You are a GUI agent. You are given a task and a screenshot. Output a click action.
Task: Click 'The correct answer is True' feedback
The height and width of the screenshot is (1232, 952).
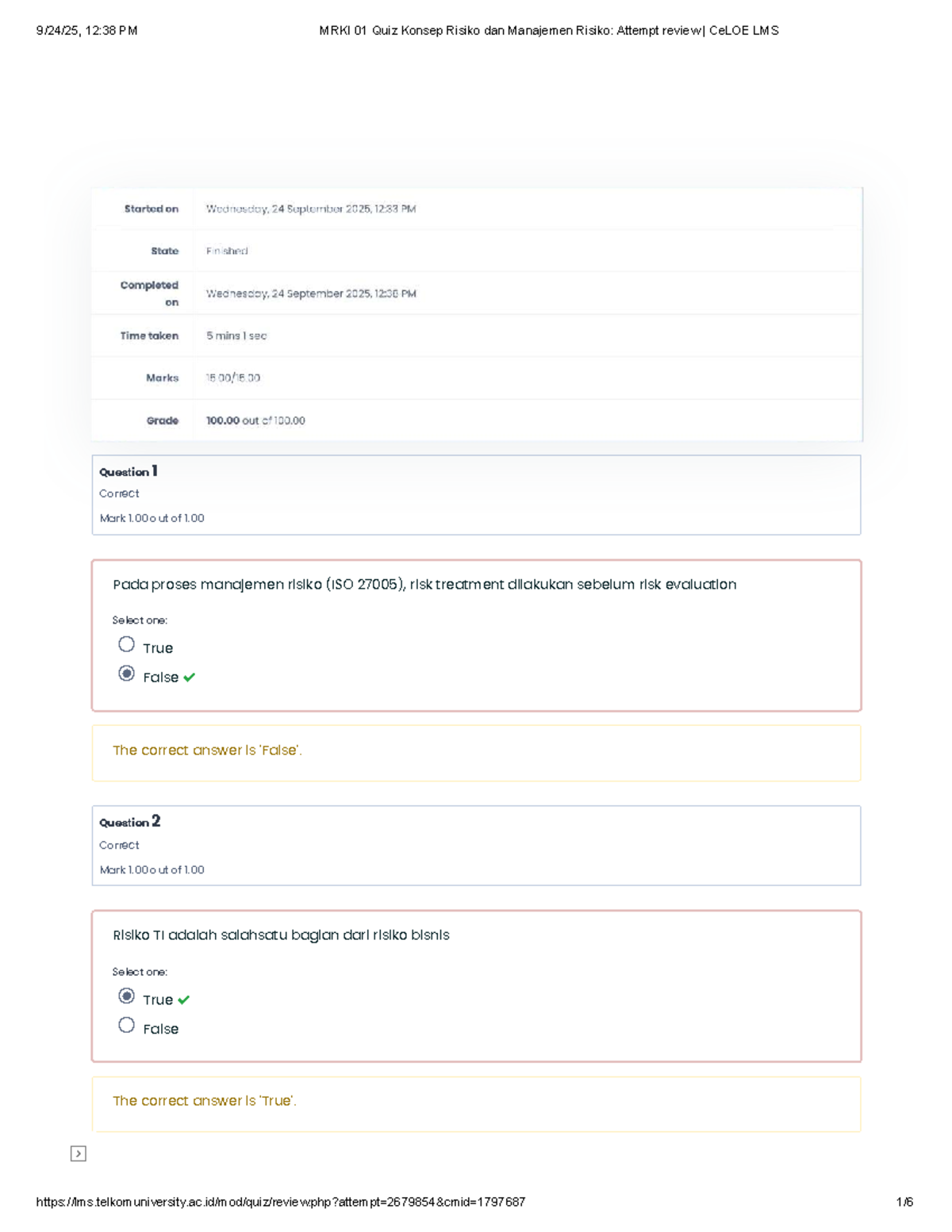pos(205,1101)
